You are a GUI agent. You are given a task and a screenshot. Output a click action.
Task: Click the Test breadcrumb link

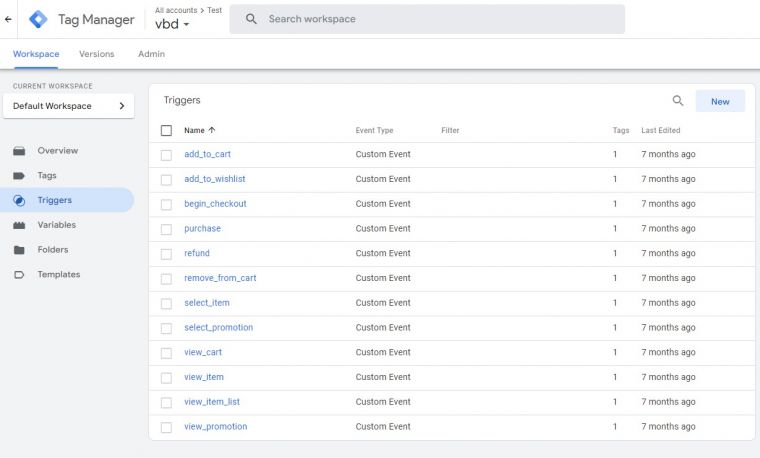[214, 10]
